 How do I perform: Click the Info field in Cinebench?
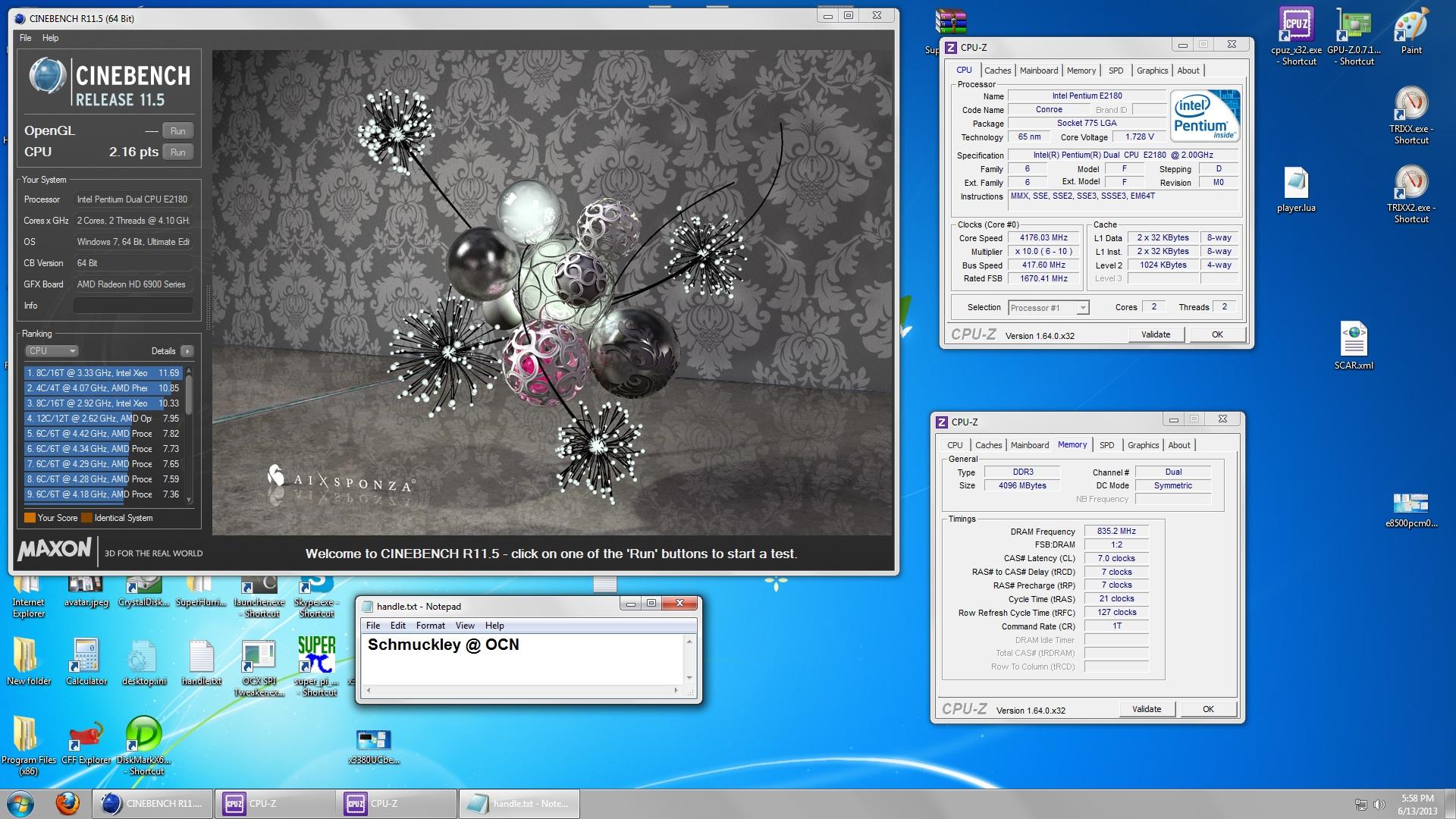coord(133,306)
